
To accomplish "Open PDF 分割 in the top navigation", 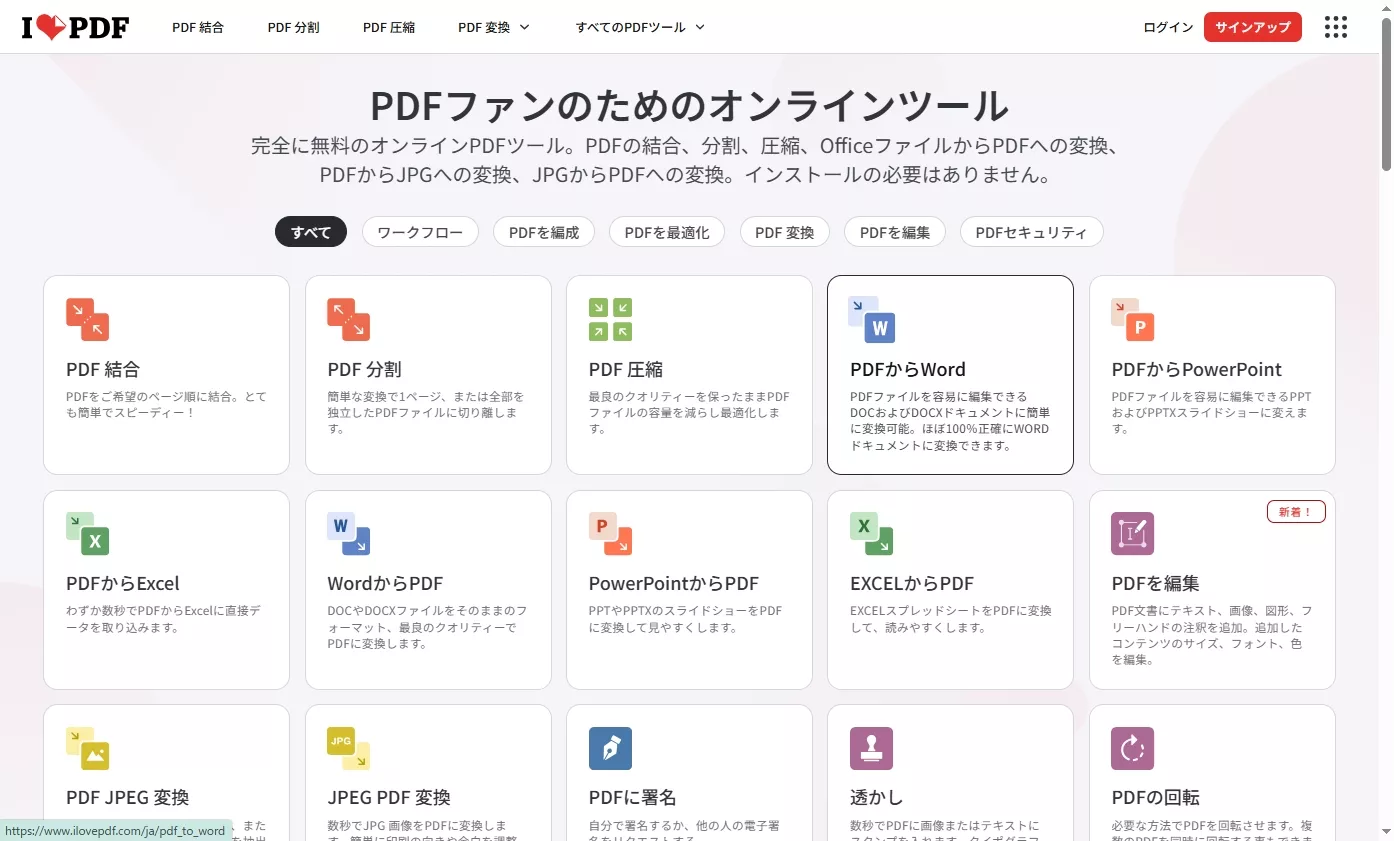I will click(x=293, y=27).
